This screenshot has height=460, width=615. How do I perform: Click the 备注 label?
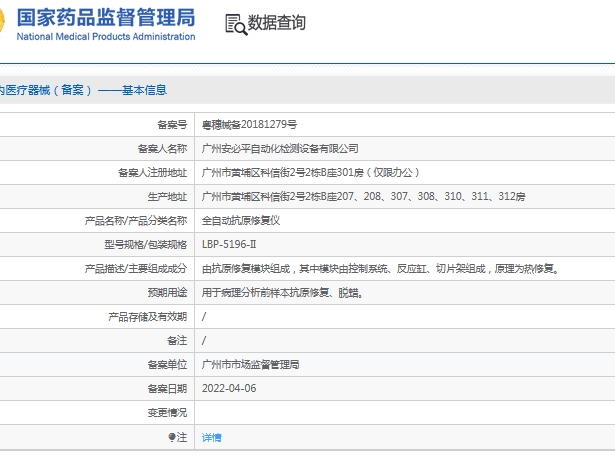[177, 340]
